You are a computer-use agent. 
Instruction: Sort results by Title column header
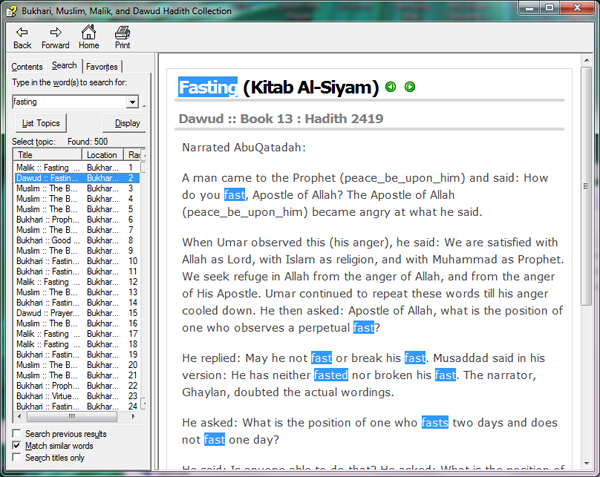[46, 155]
